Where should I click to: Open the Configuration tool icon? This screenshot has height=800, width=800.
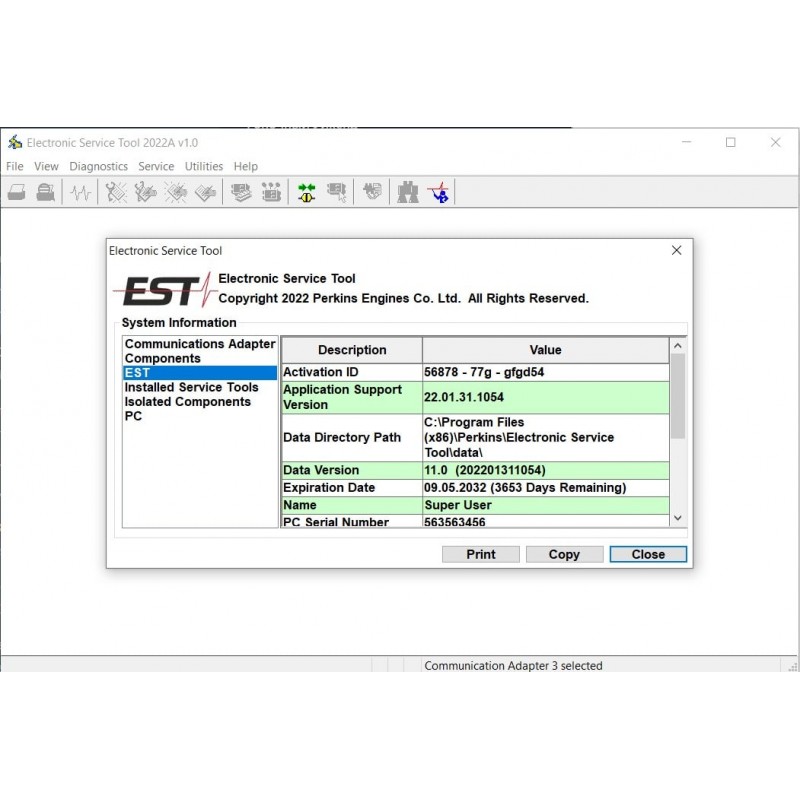click(x=271, y=192)
